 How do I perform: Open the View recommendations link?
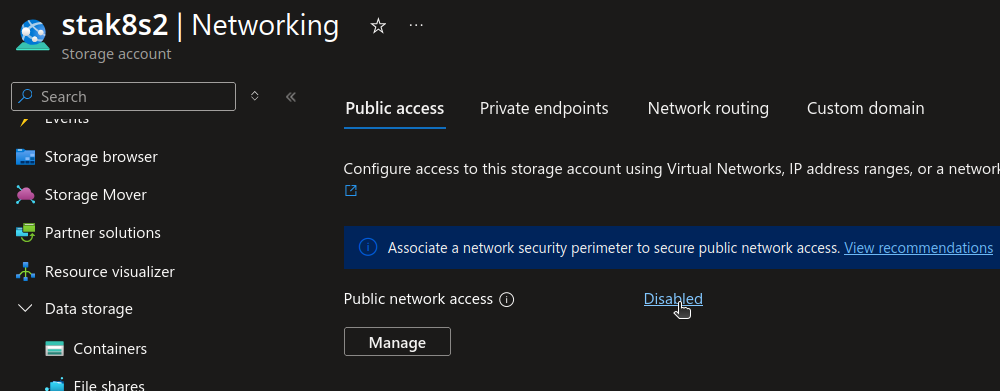pyautogui.click(x=918, y=247)
